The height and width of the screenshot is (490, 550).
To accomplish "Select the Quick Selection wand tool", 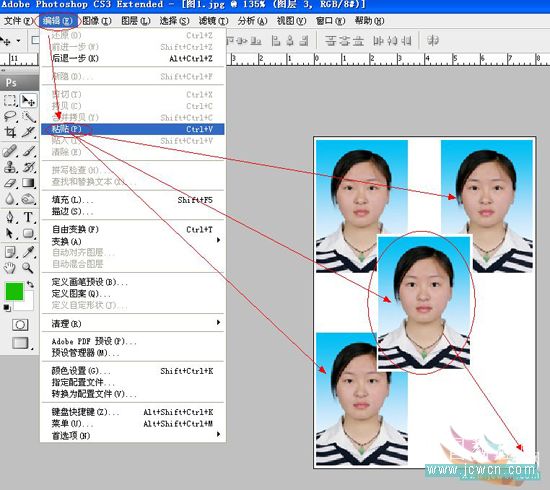I will [x=28, y=116].
